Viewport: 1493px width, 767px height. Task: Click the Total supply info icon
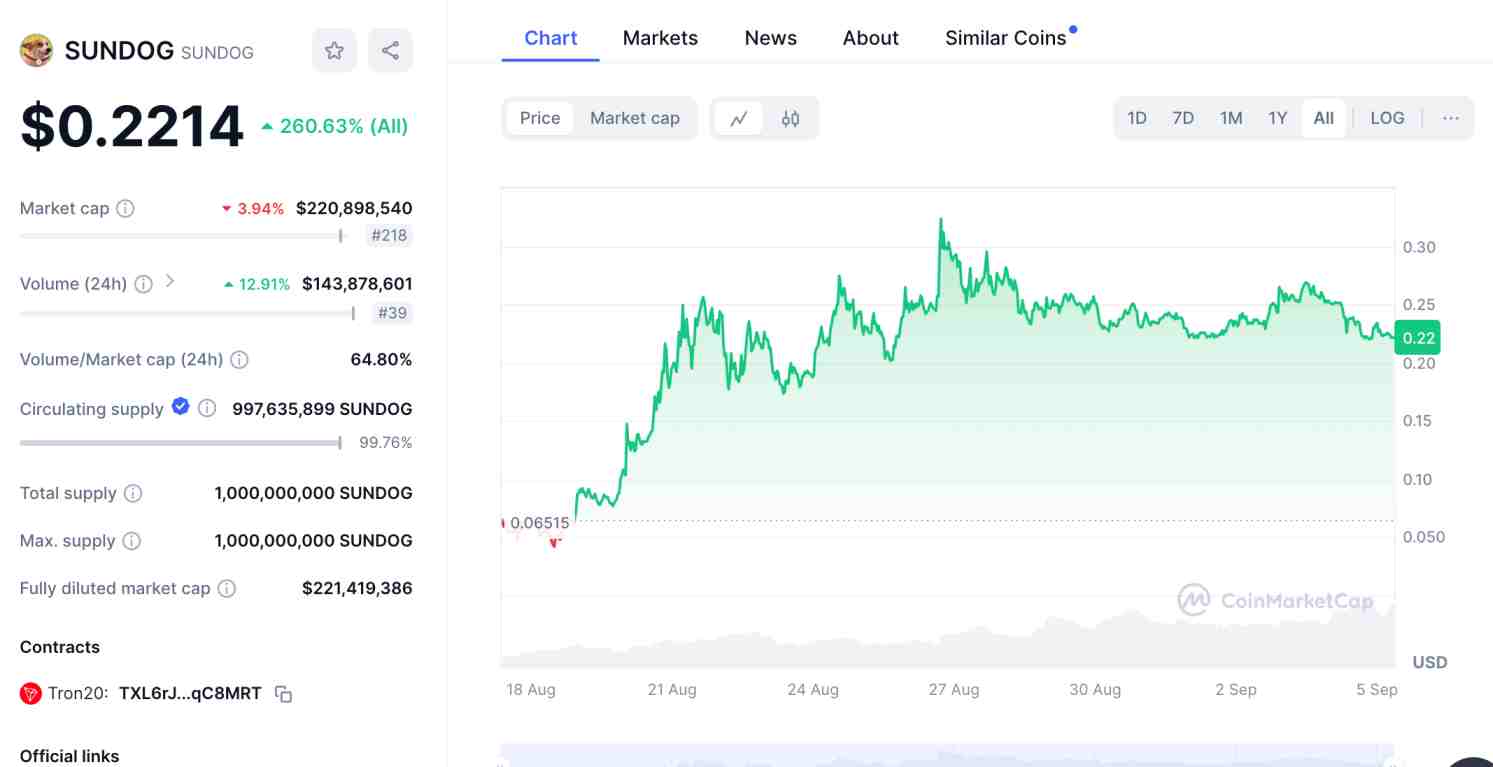(133, 493)
